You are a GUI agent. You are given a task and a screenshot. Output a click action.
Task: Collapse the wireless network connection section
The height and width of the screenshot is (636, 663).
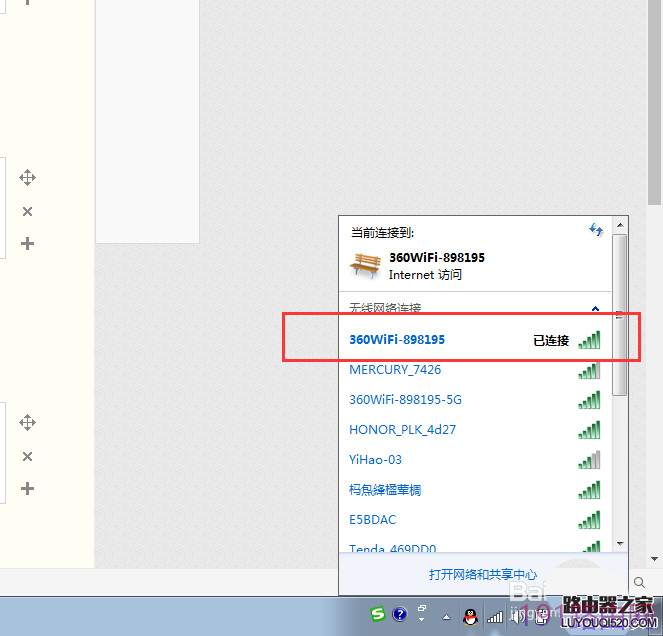[595, 308]
